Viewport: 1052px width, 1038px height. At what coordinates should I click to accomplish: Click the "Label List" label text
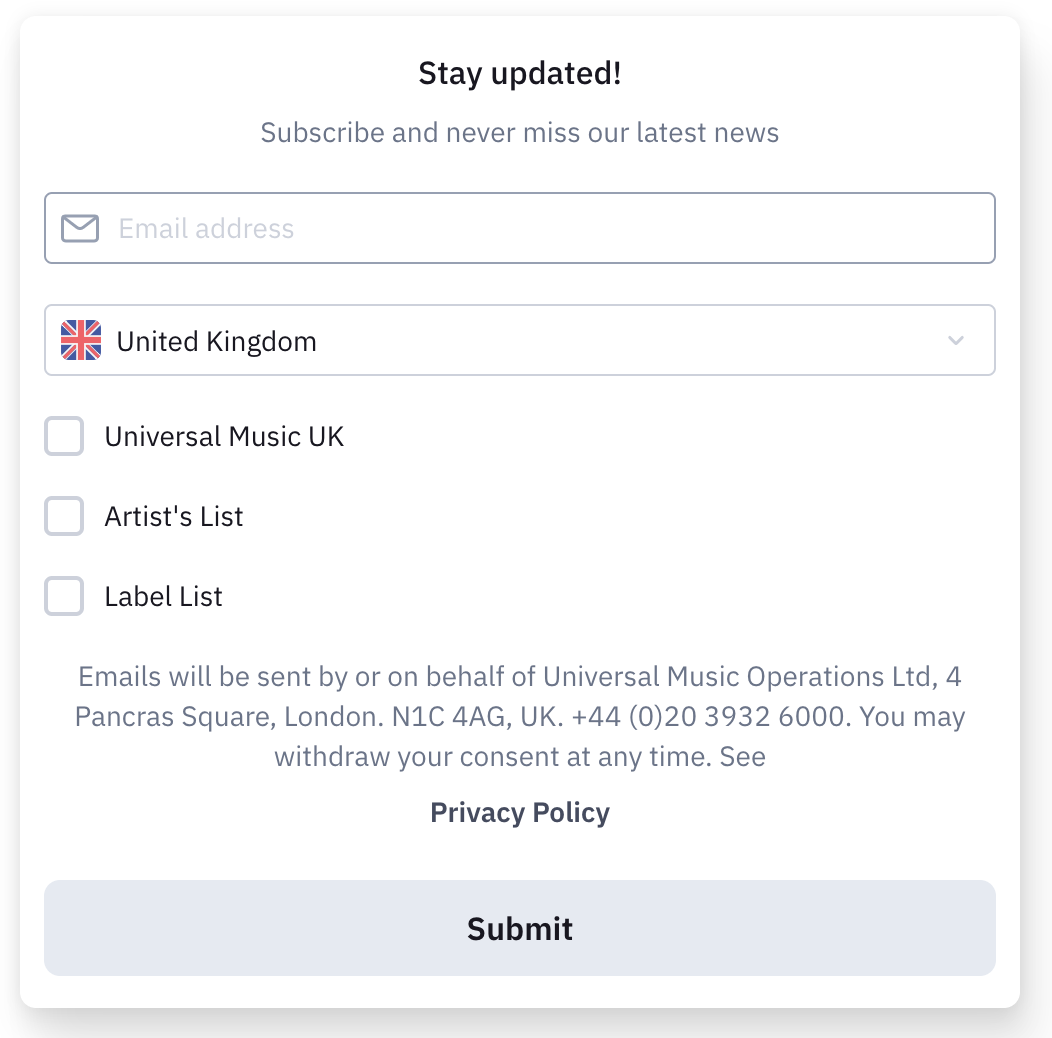(164, 597)
